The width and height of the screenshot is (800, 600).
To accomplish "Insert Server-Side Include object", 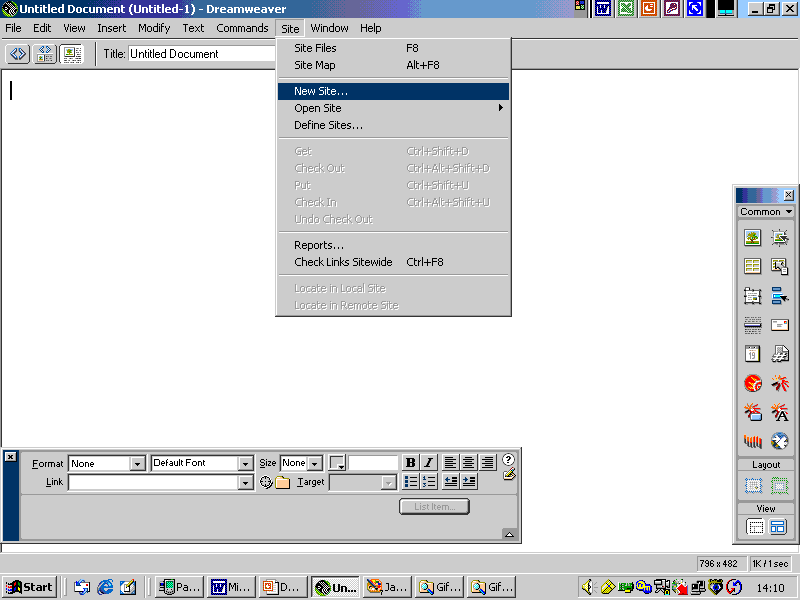I will 780,354.
